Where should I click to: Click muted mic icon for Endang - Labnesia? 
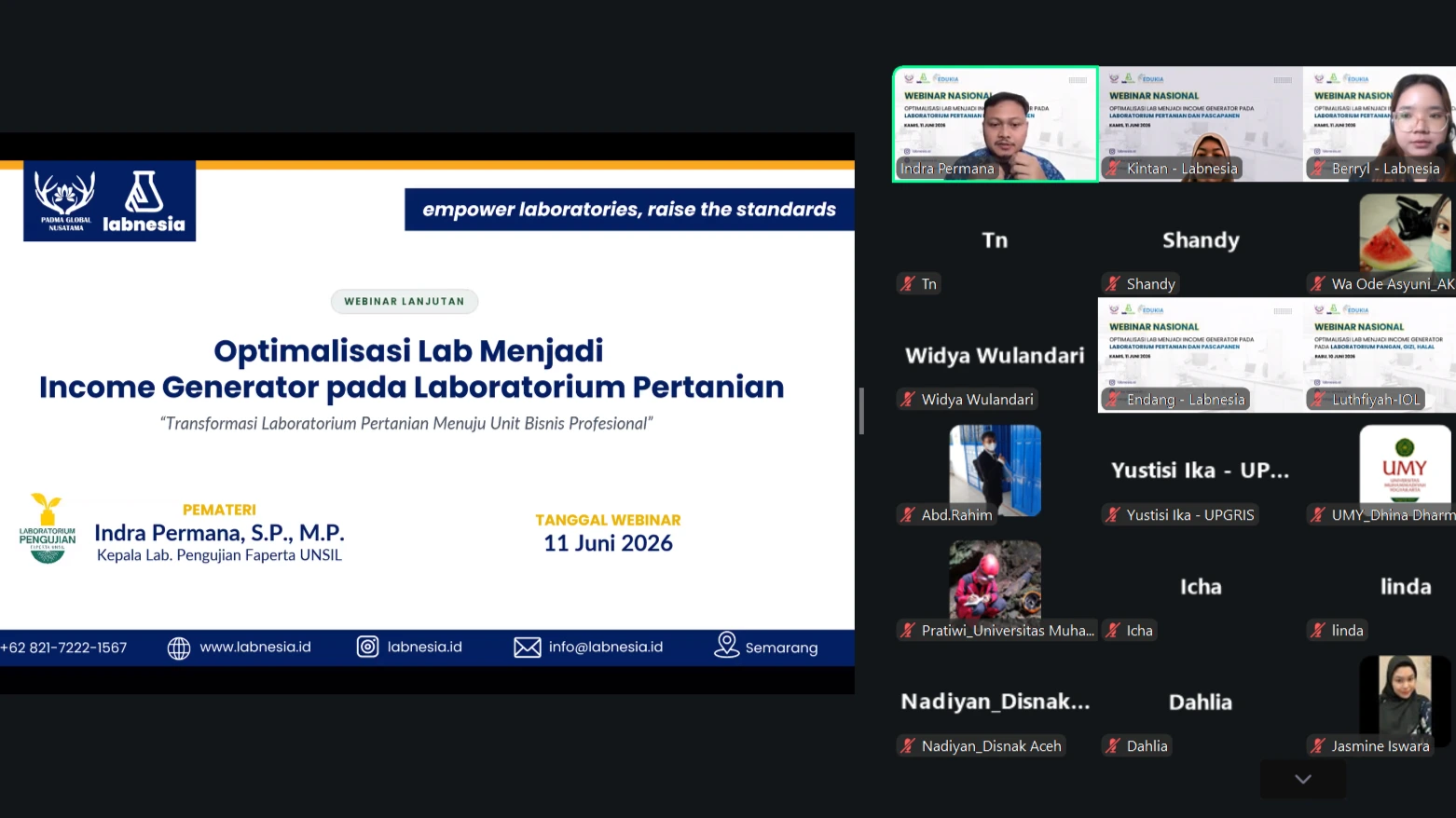1113,400
